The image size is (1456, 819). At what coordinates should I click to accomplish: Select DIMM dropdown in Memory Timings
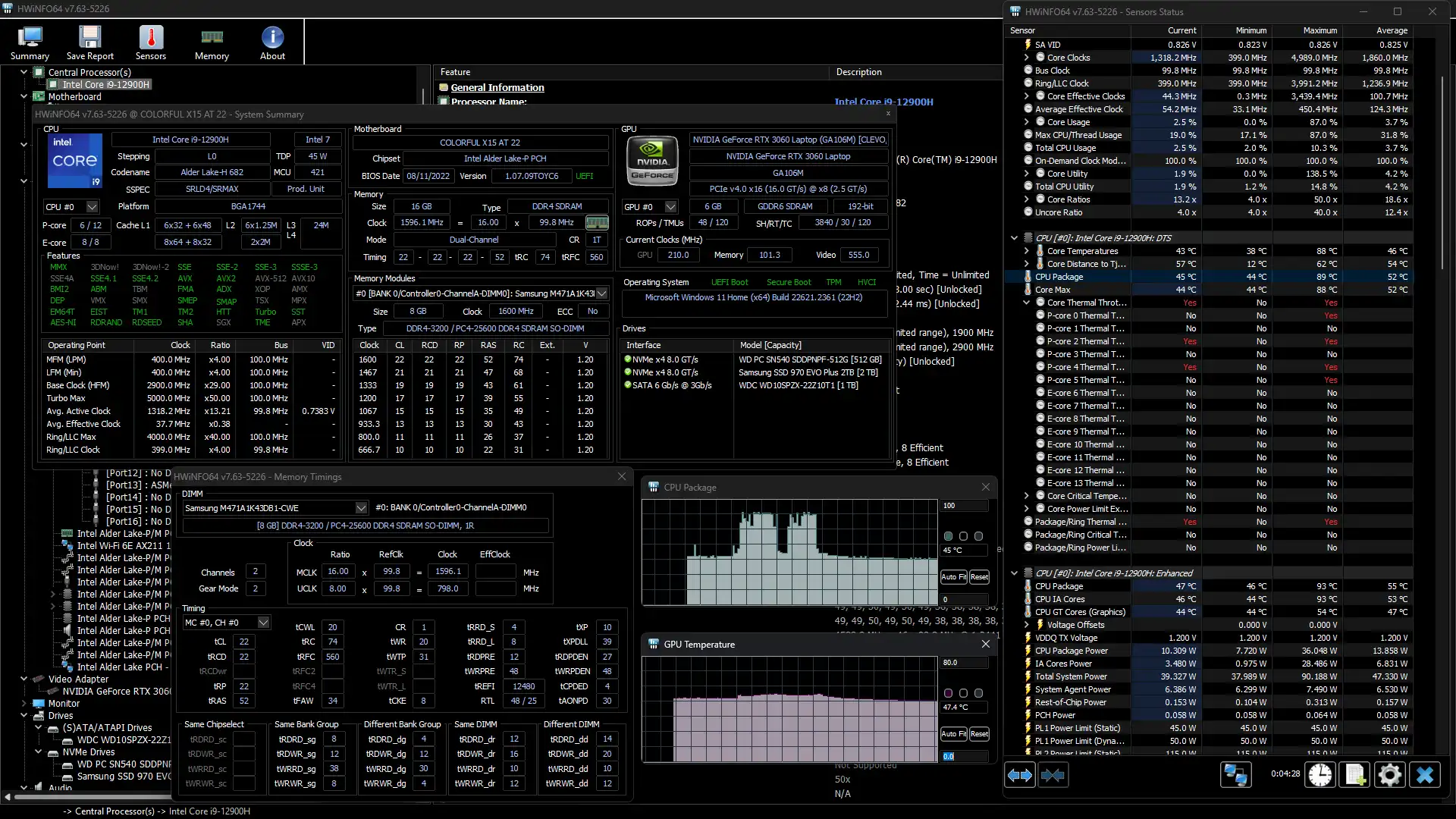click(x=277, y=508)
